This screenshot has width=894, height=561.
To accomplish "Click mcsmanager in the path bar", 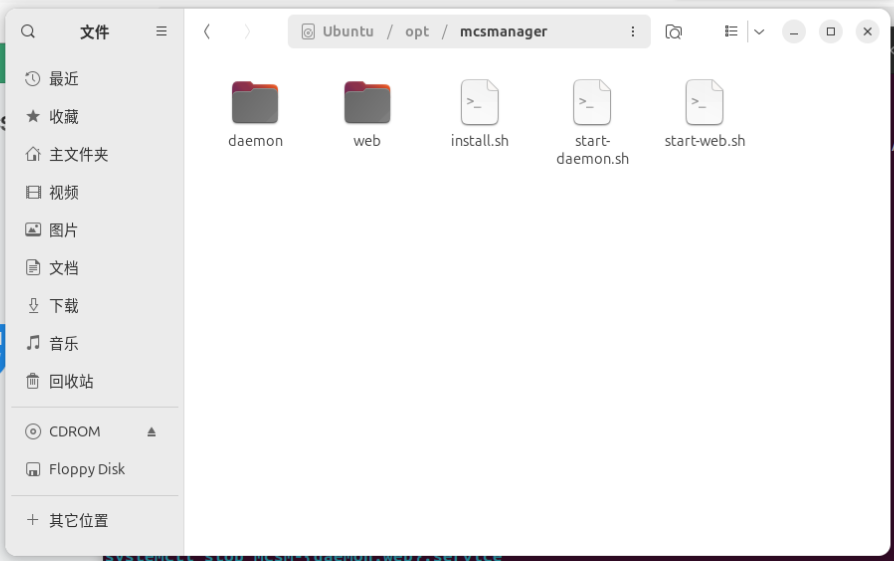I will pos(503,31).
